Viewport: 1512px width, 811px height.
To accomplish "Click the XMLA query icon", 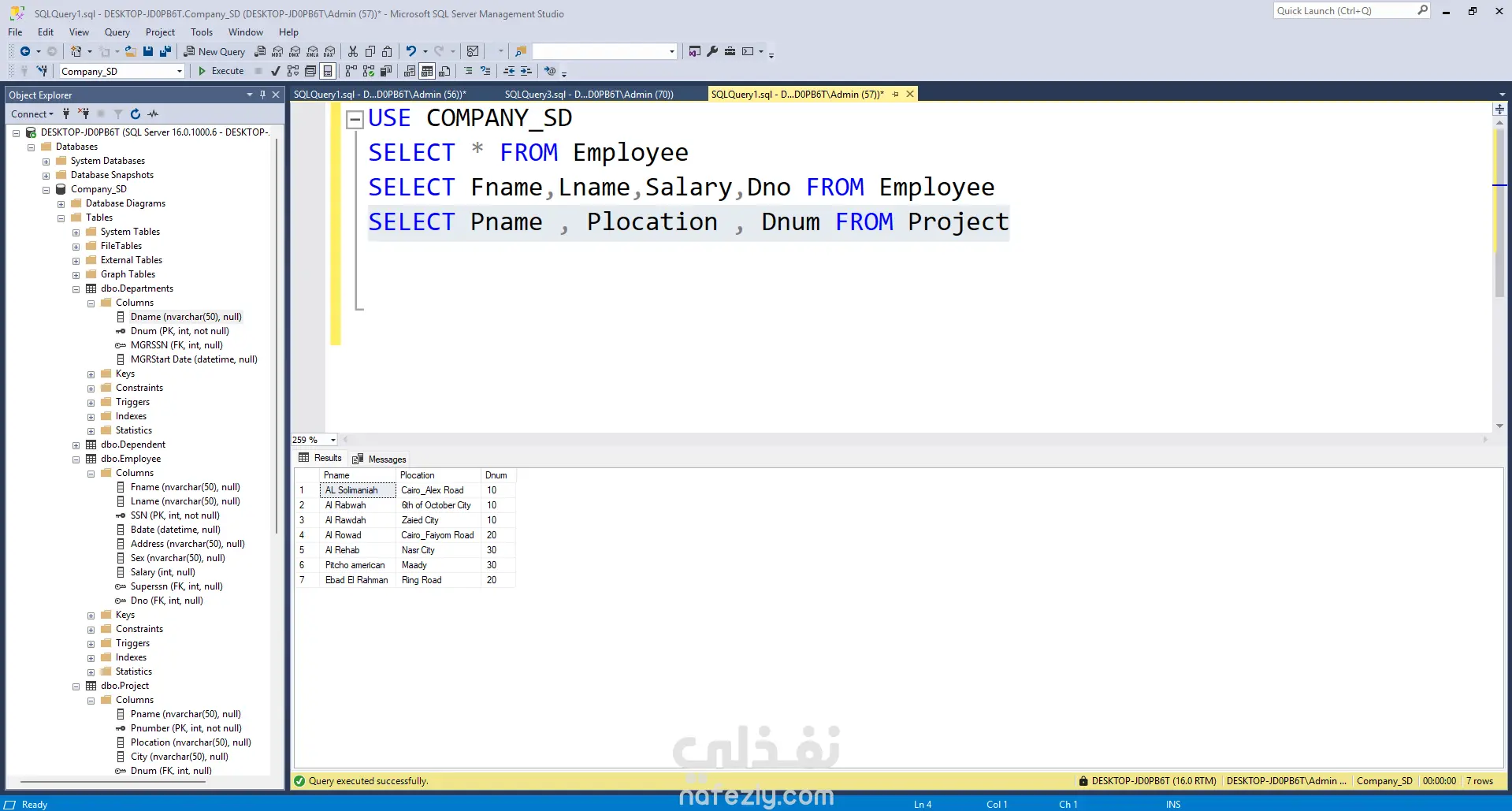I will (x=312, y=51).
